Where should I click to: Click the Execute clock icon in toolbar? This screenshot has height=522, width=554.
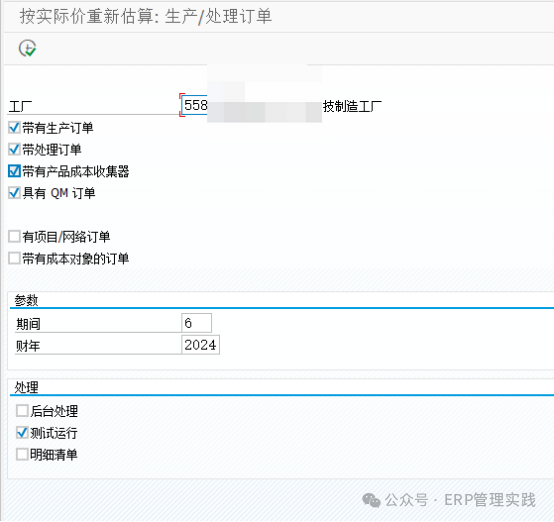pos(27,48)
